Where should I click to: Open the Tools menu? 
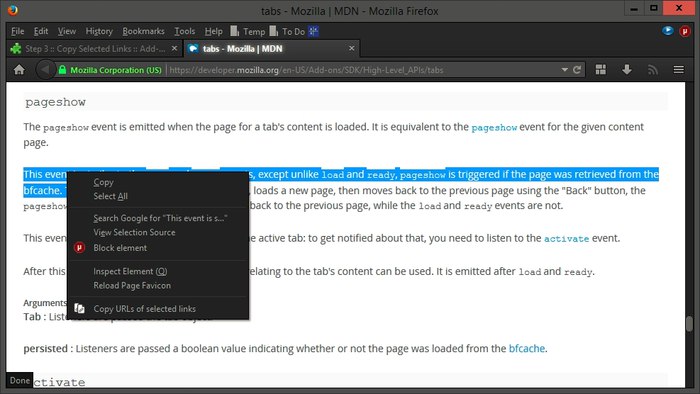(x=184, y=31)
